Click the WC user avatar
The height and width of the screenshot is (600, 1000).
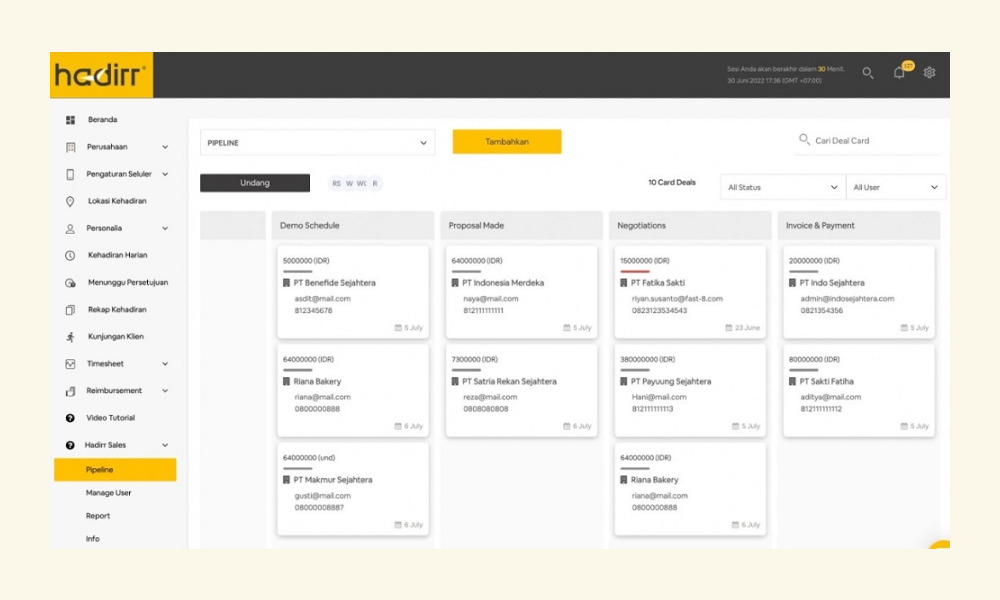(x=362, y=184)
